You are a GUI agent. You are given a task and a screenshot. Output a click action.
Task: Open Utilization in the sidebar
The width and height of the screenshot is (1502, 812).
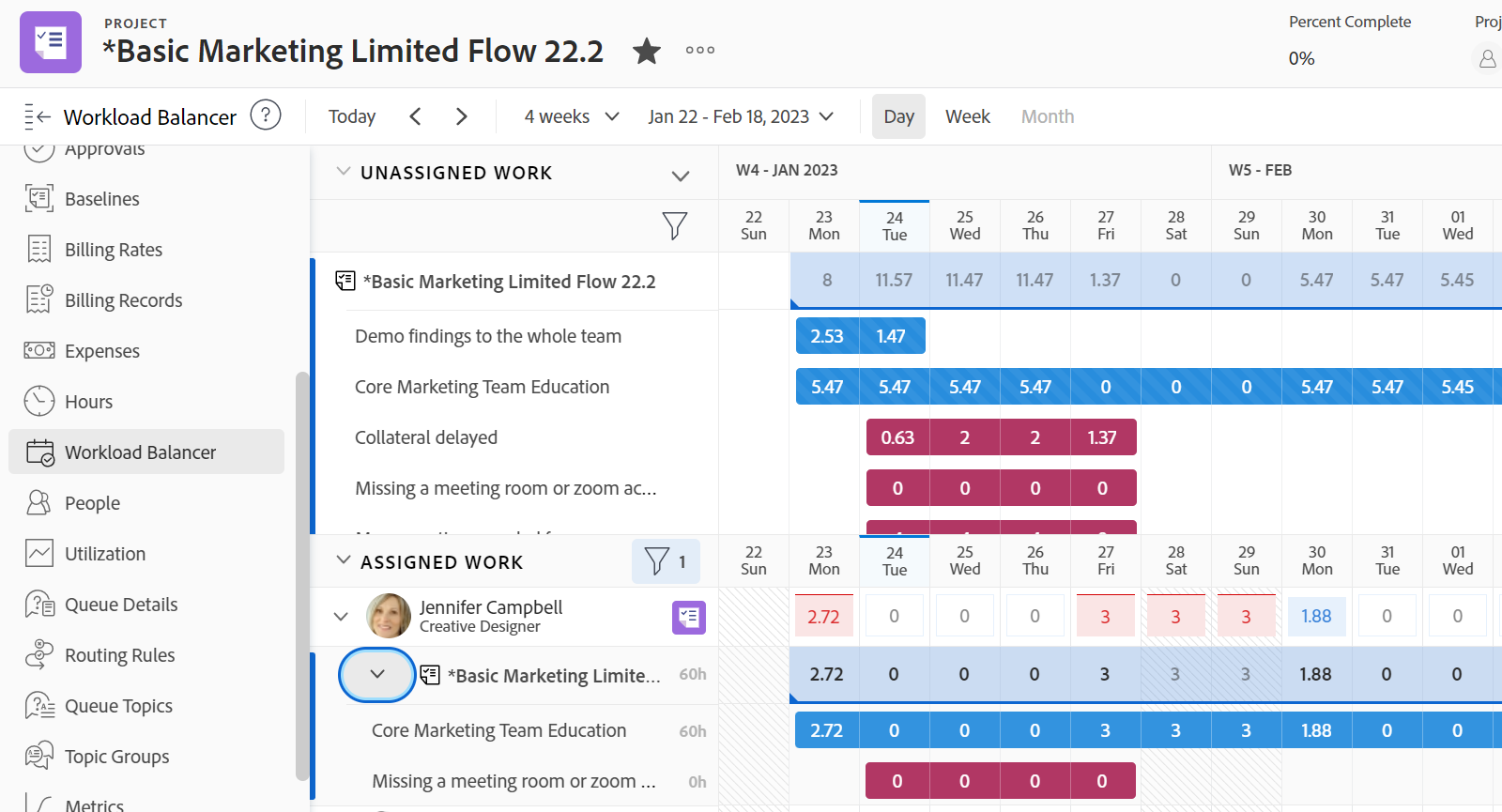pos(104,554)
